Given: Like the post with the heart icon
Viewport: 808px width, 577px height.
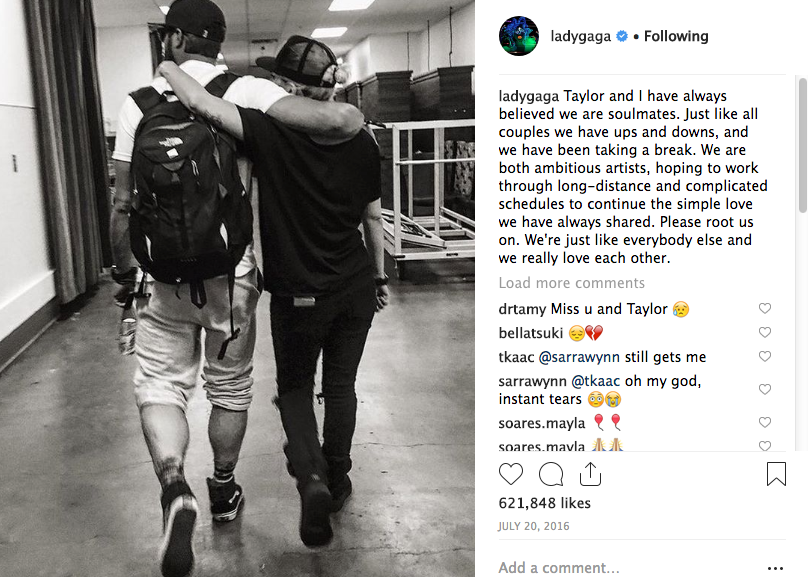Looking at the screenshot, I should [511, 474].
